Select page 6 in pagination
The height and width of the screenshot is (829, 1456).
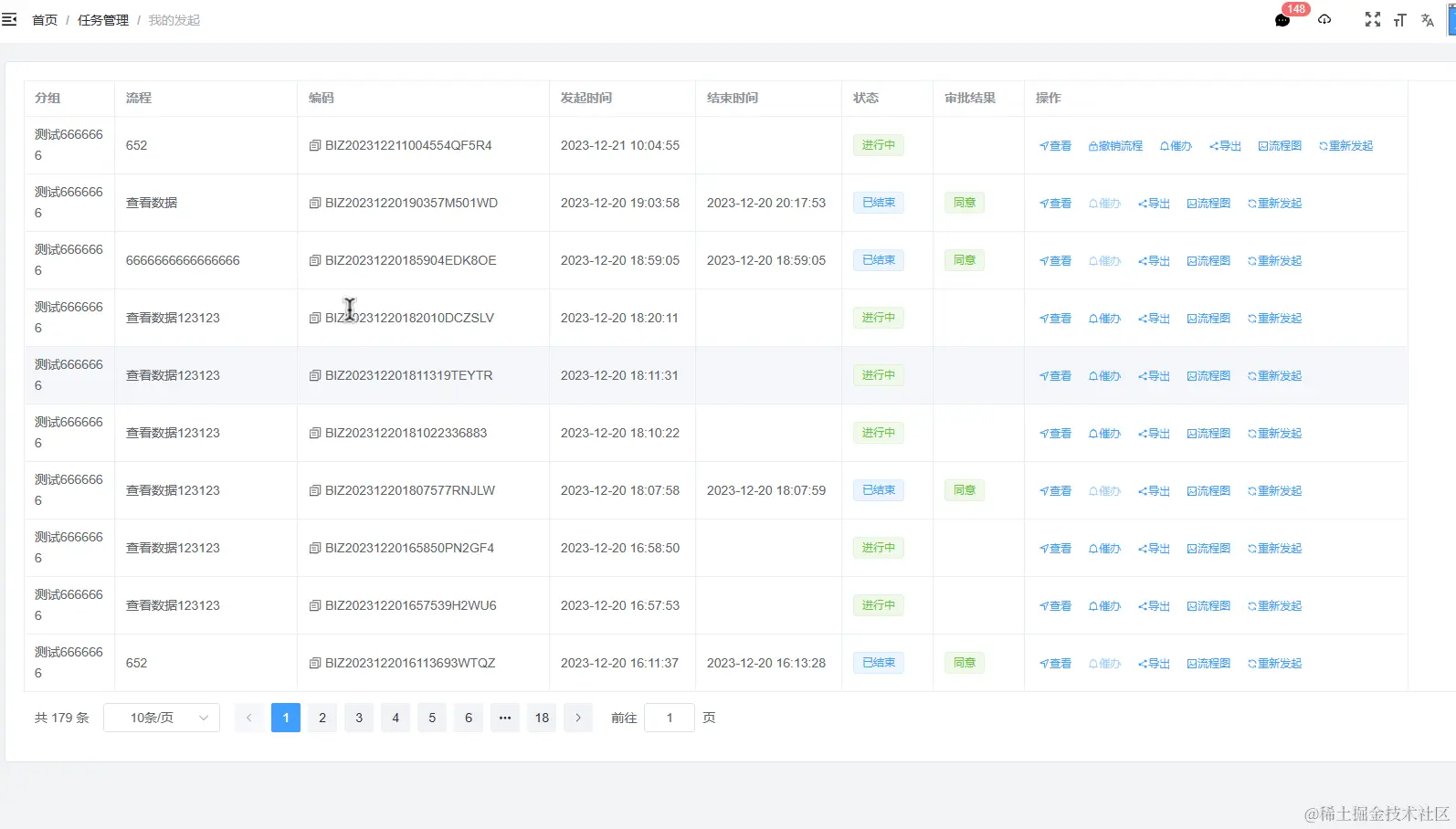click(x=469, y=718)
